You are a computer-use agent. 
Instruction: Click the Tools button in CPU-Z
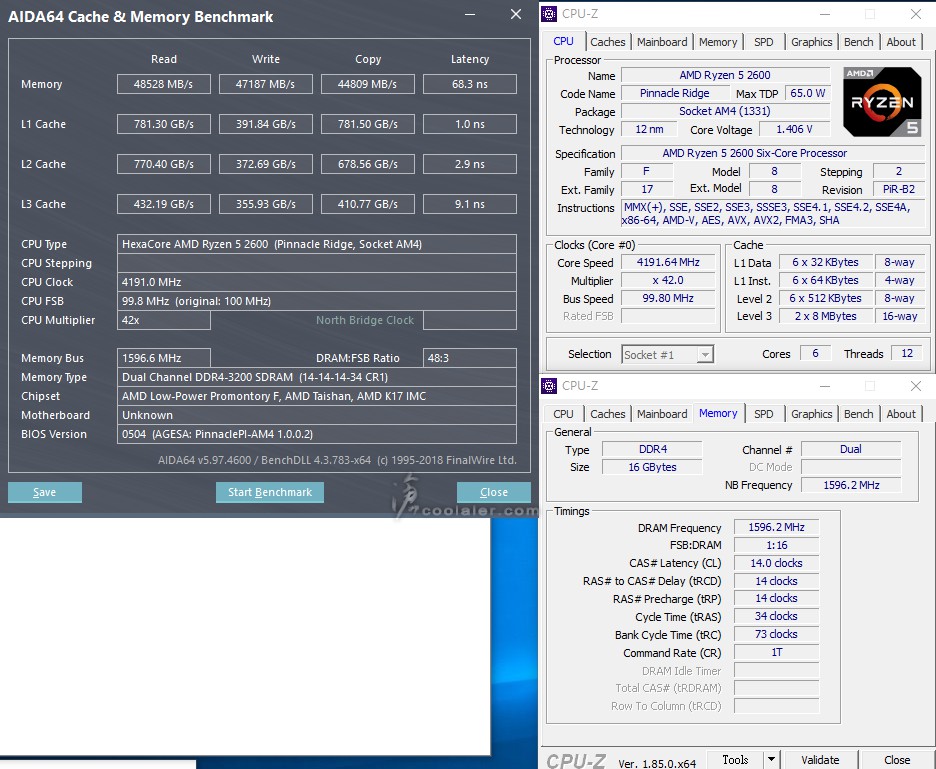(735, 759)
